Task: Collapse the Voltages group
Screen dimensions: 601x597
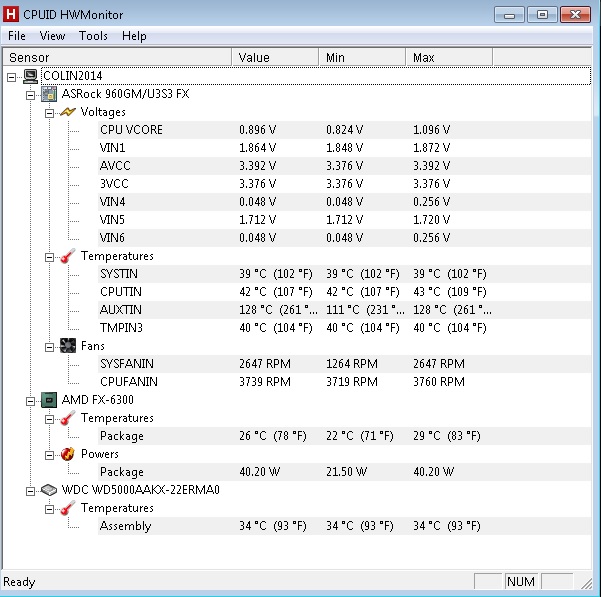Action: (49, 113)
